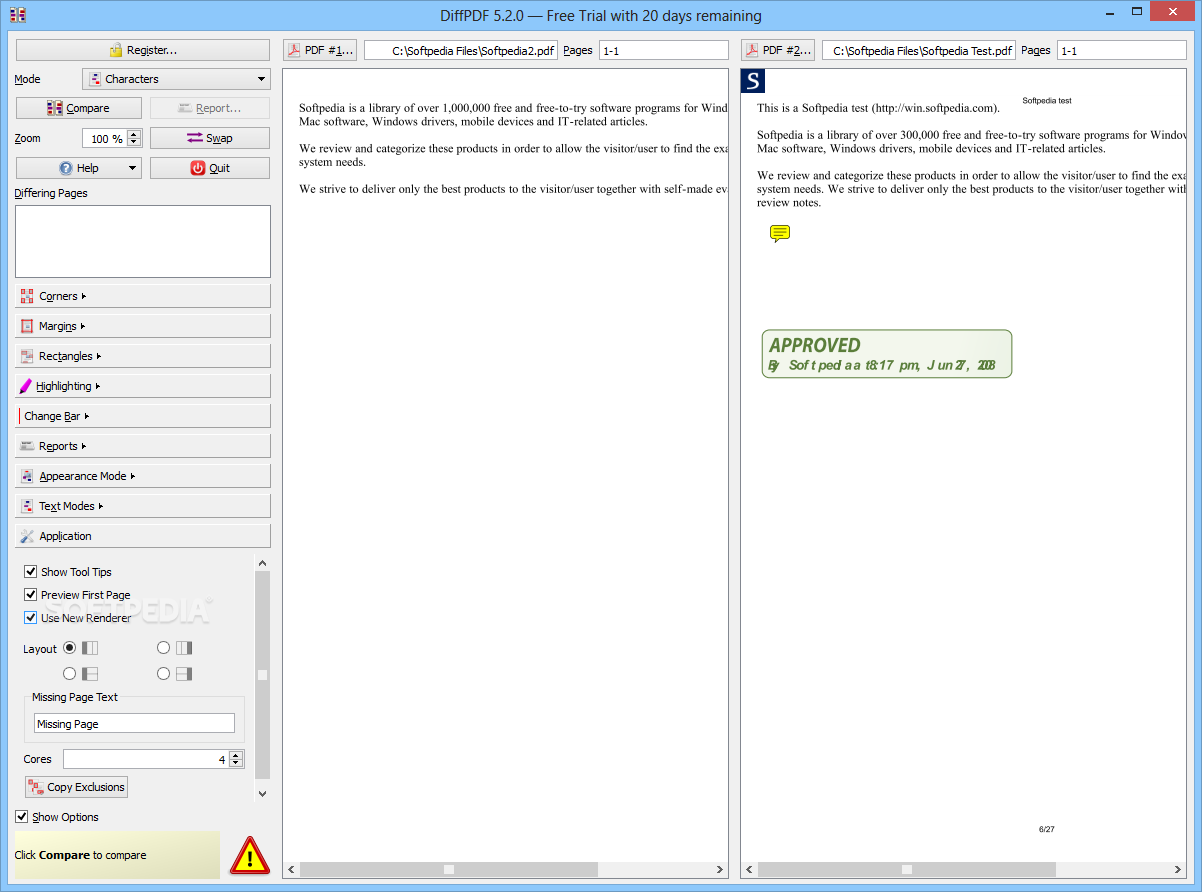The height and width of the screenshot is (892, 1202).
Task: Click the options panel scroll up arrow
Action: 262,564
